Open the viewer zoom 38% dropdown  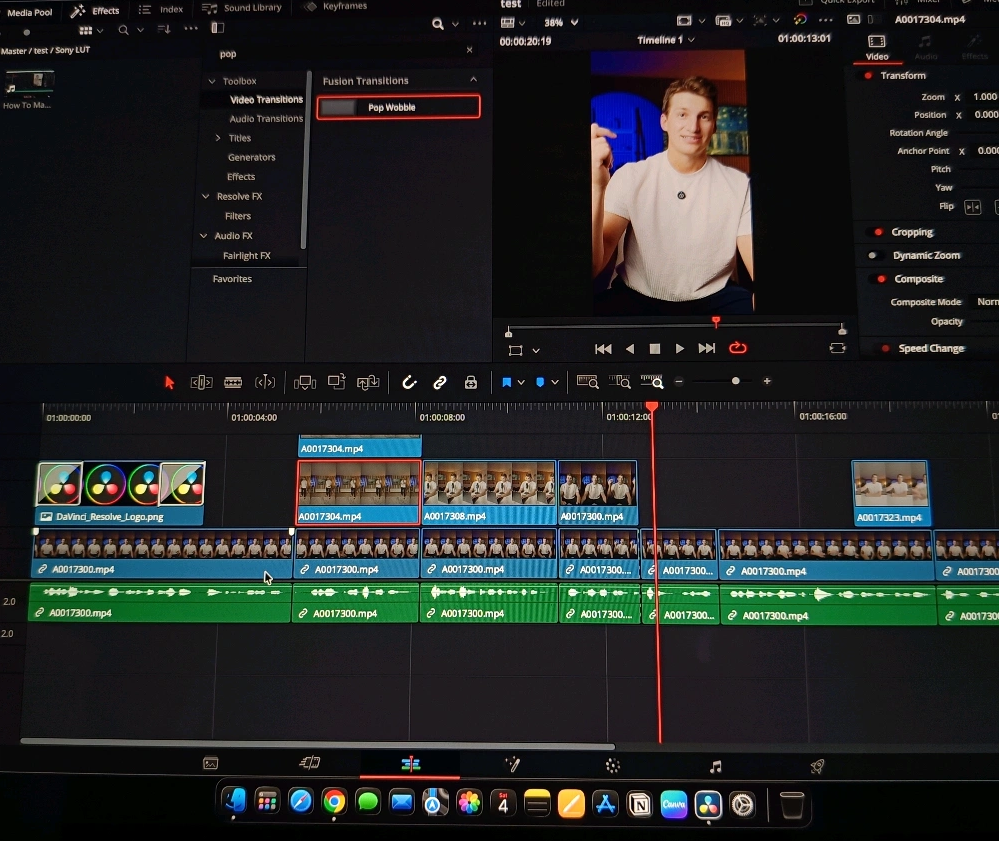point(561,22)
